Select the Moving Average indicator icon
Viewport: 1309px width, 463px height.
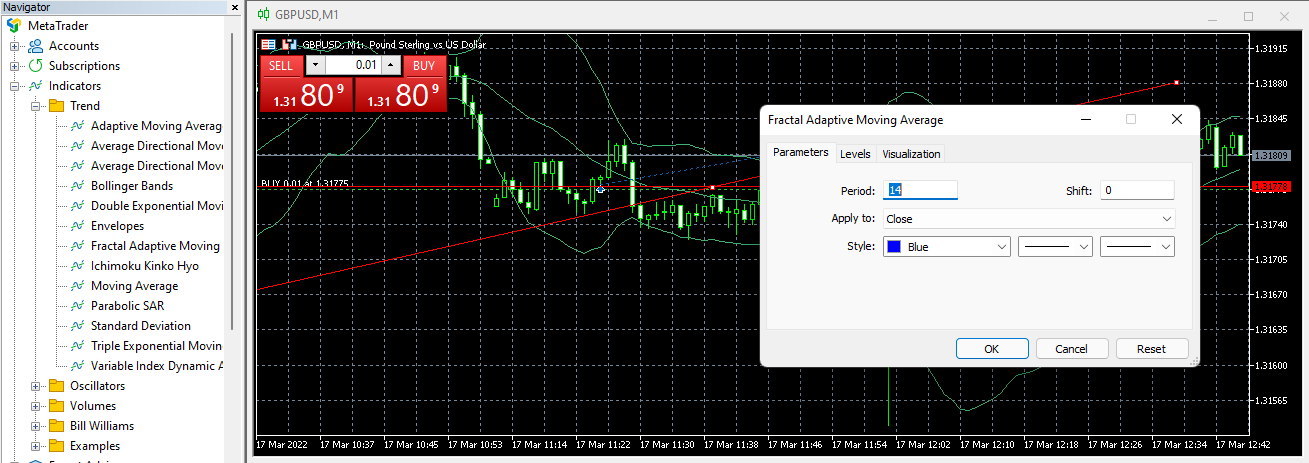pos(77,286)
